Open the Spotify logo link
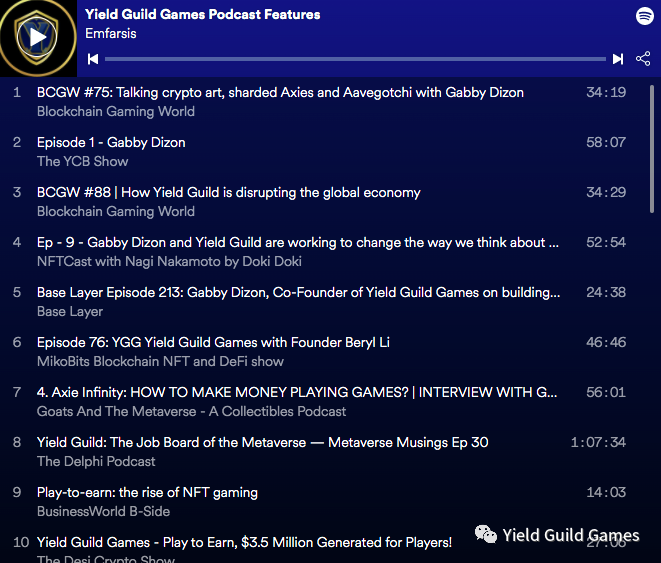Image resolution: width=661 pixels, height=563 pixels. coord(645,16)
